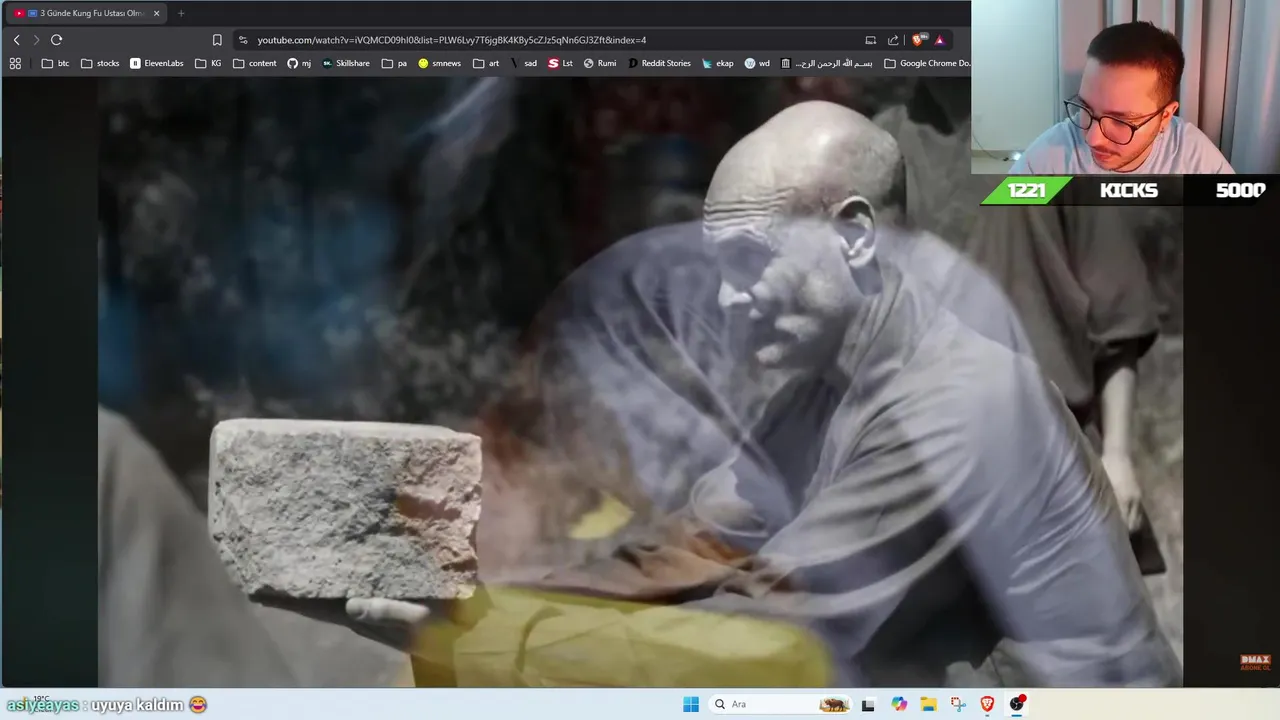Image resolution: width=1280 pixels, height=720 pixels.
Task: Go back to the previous page
Action: coord(16,40)
